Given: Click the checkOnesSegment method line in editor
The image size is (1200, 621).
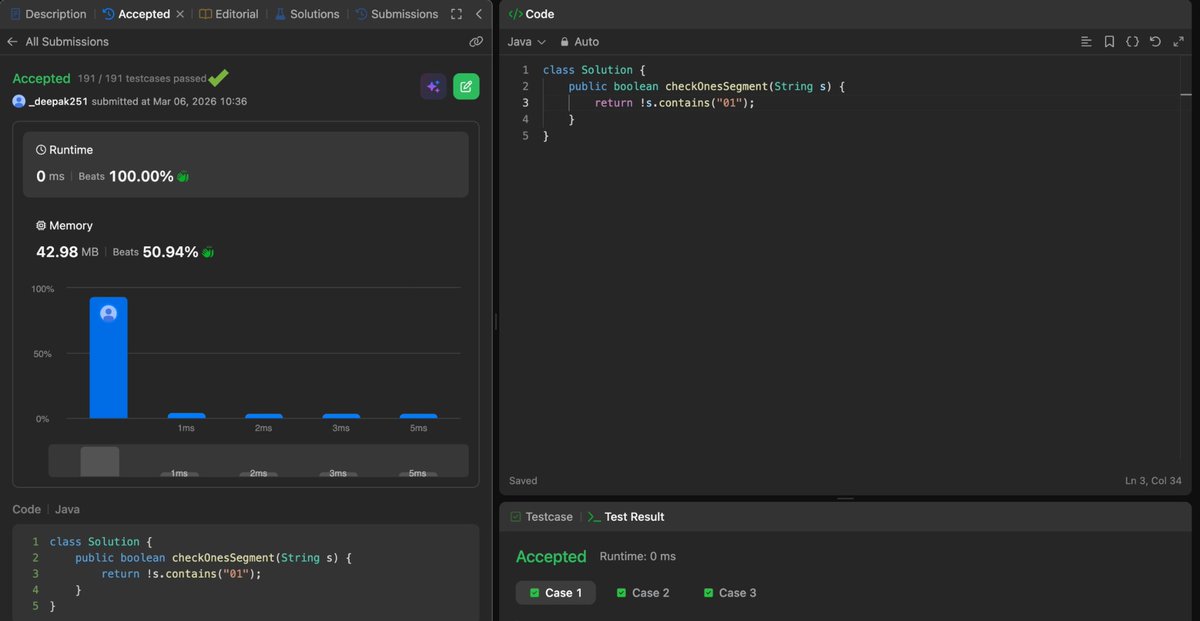Looking at the screenshot, I should 707,87.
